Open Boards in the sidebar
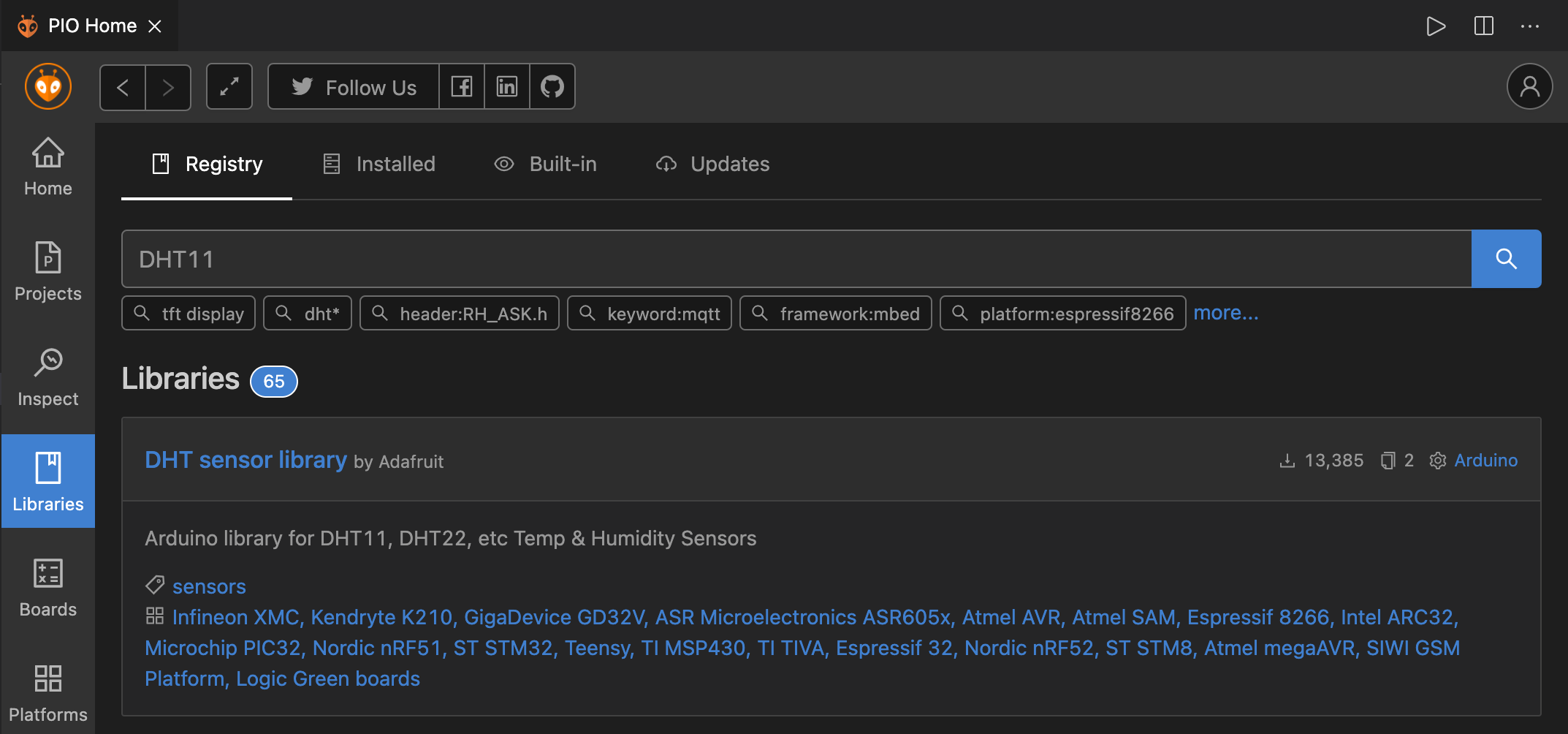This screenshot has width=1568, height=734. click(48, 588)
